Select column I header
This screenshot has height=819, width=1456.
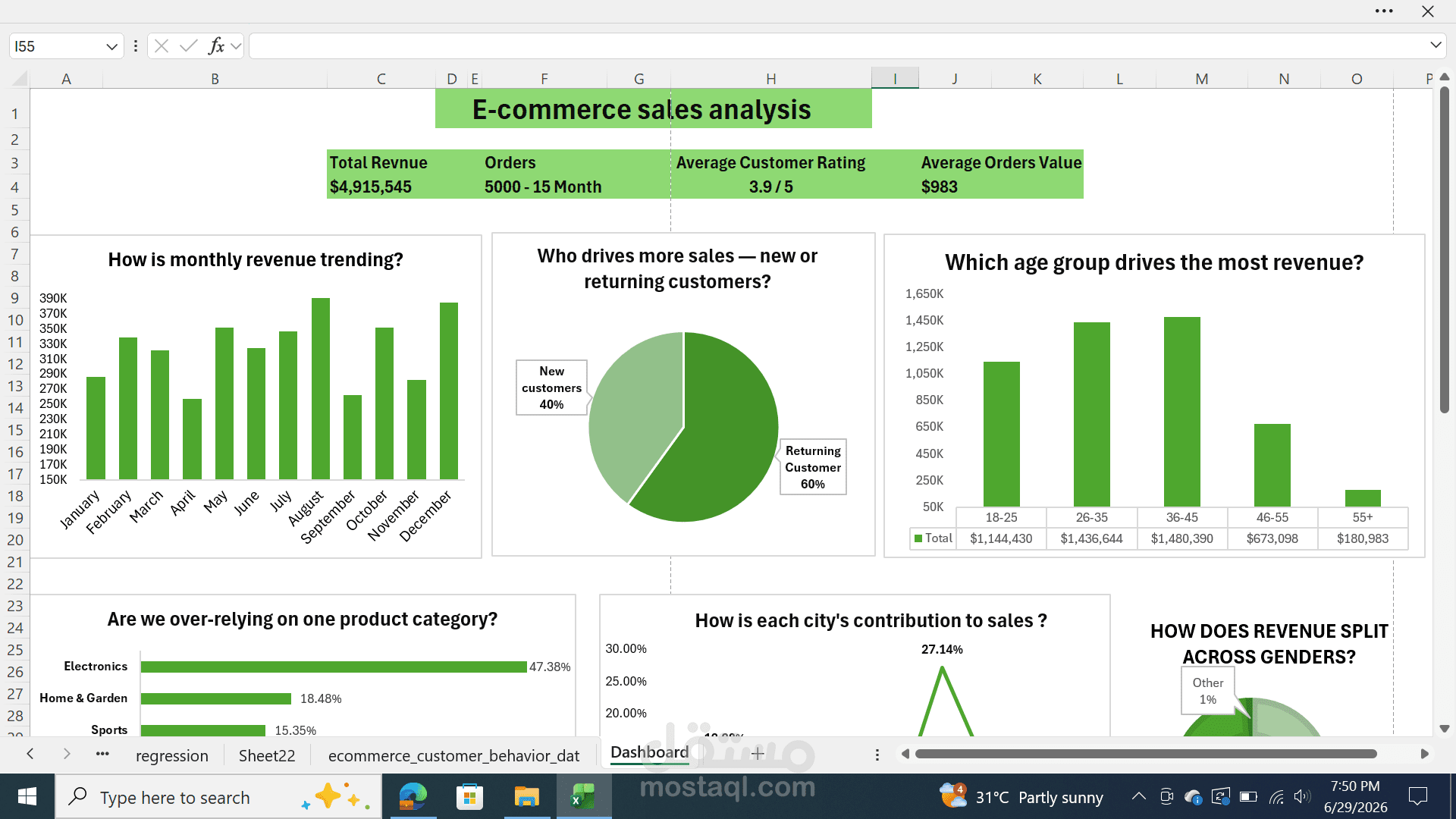point(895,79)
